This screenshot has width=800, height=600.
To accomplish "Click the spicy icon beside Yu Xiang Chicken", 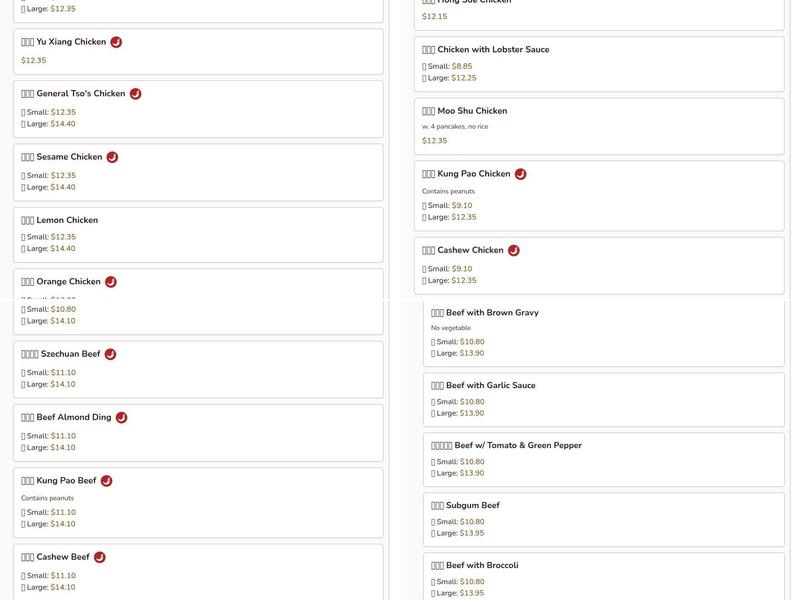I will pos(116,42).
